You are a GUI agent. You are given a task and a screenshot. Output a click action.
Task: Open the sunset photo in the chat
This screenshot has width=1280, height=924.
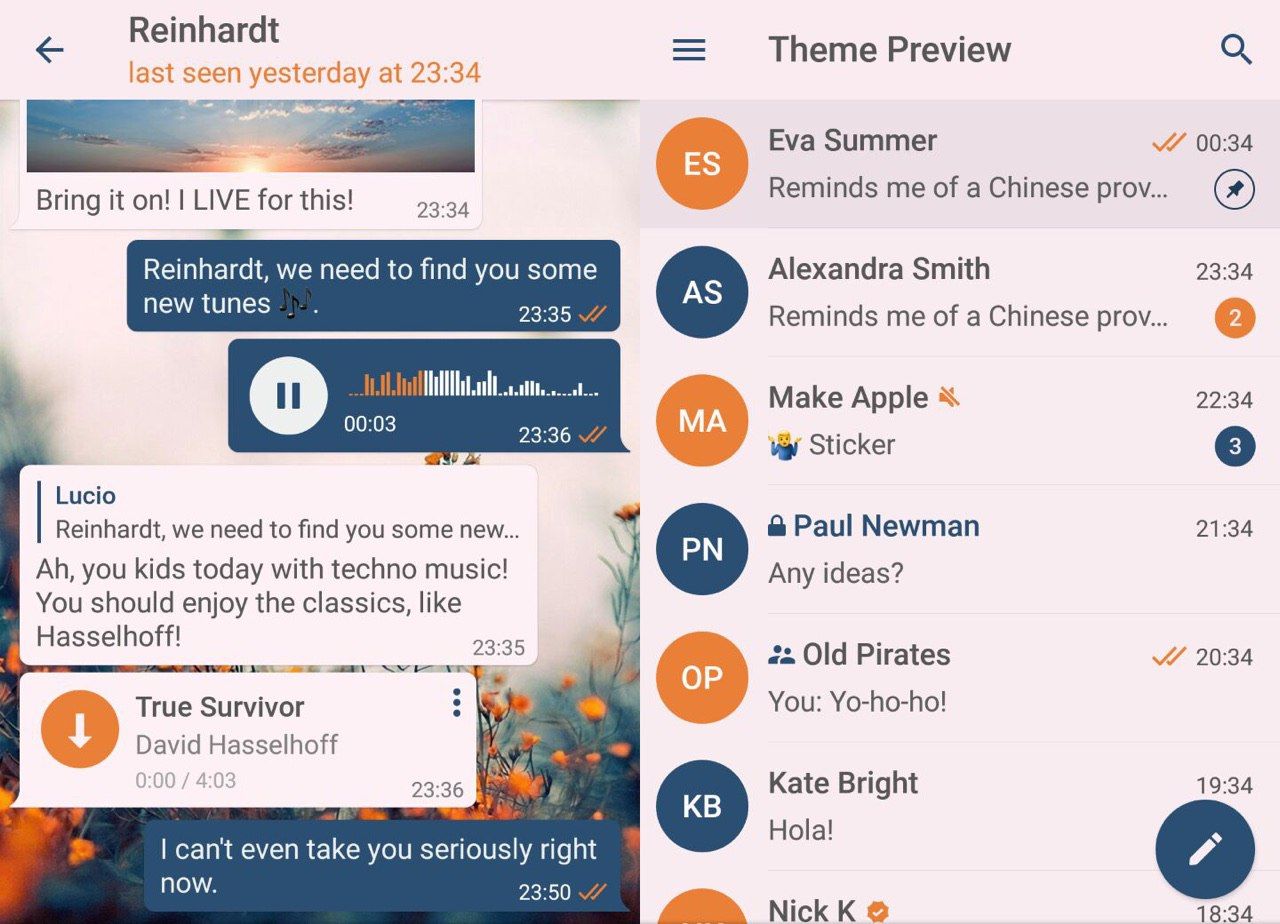coord(250,136)
